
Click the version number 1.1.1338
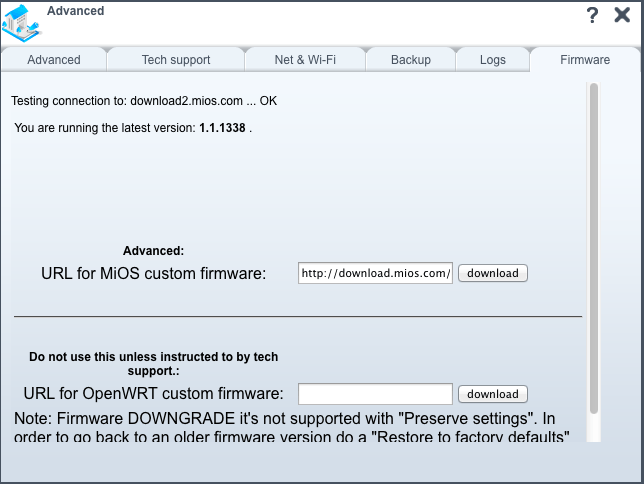tap(222, 128)
